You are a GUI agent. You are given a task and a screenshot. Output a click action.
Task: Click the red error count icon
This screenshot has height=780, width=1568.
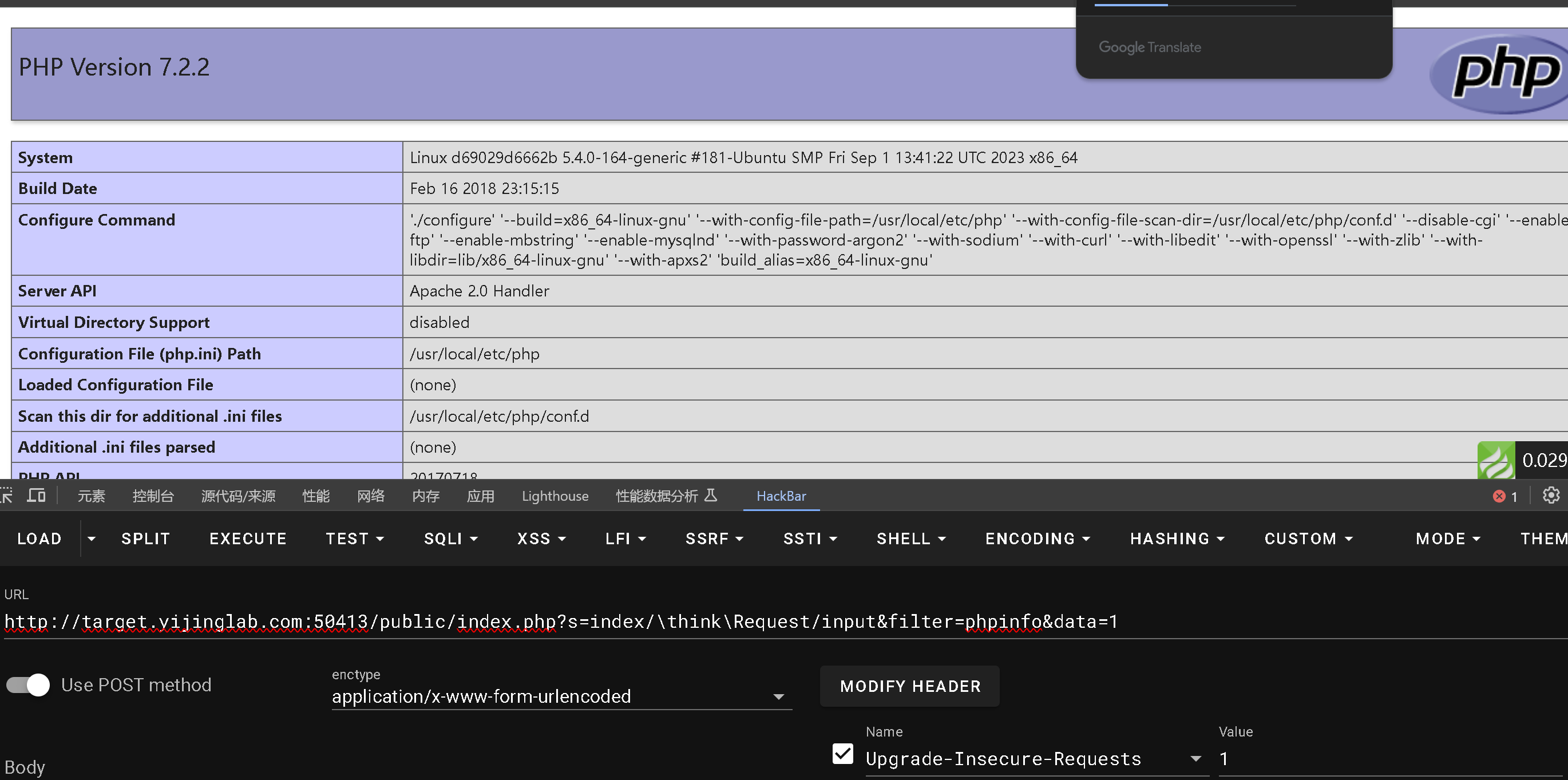[1499, 496]
